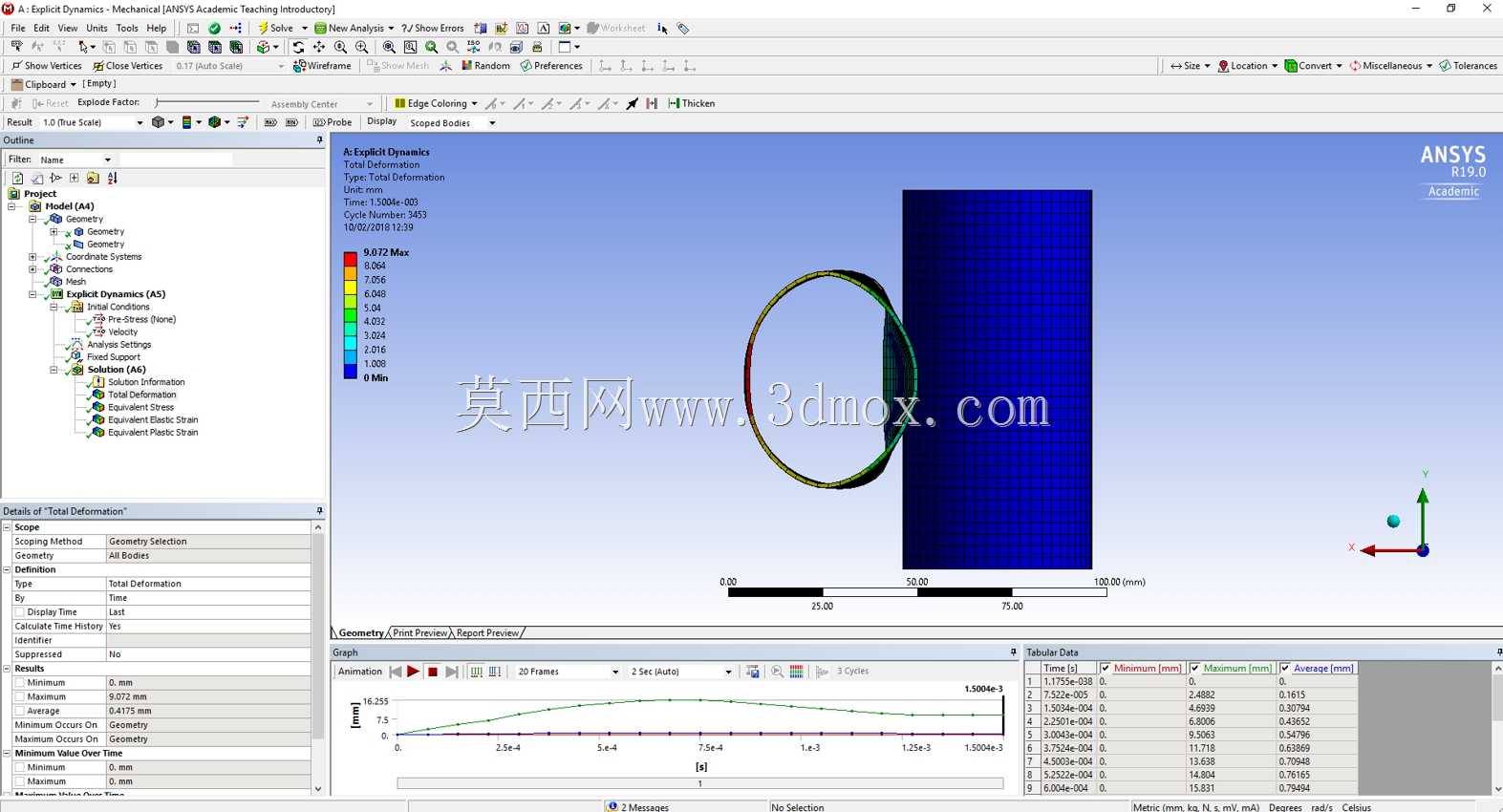
Task: Select the Pan view tool icon
Action: [x=319, y=47]
